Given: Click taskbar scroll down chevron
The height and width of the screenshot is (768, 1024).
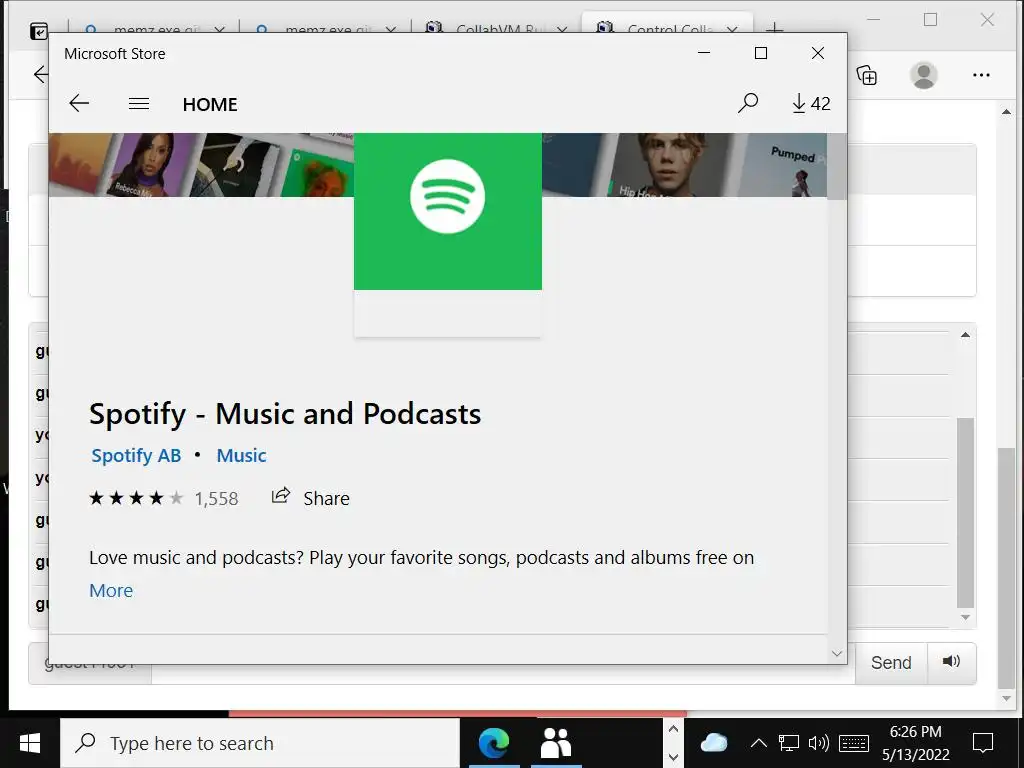Looking at the screenshot, I should 673,757.
